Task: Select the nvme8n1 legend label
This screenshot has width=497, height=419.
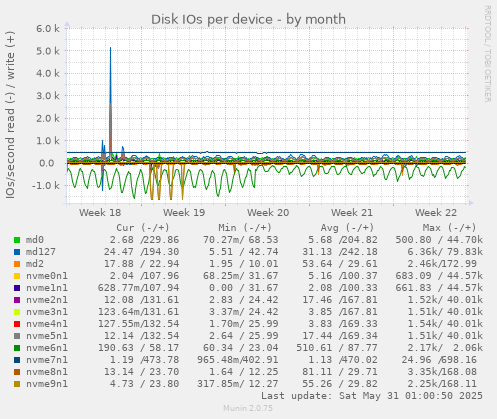Action: coord(47,372)
